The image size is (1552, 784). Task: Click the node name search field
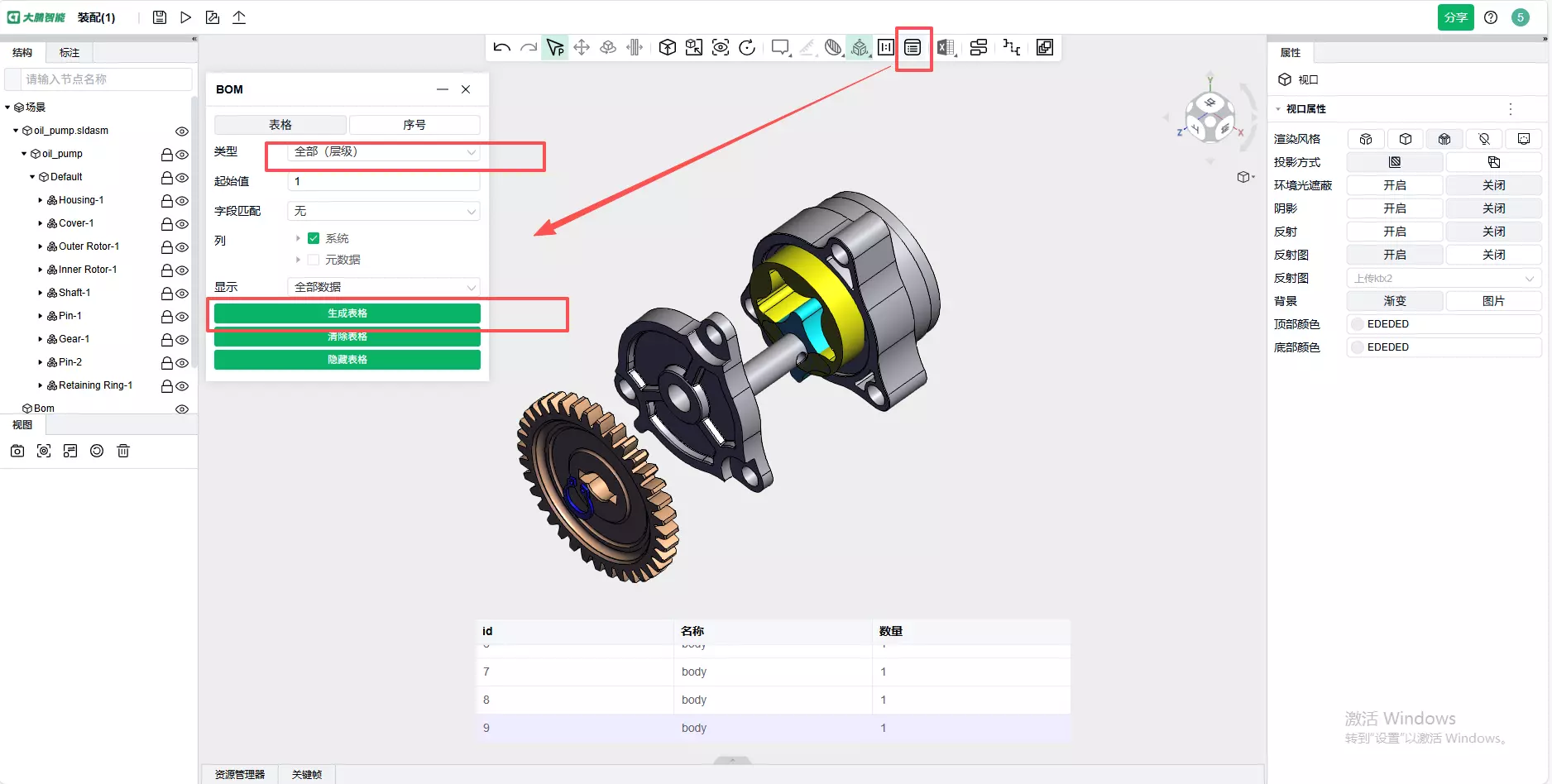click(x=99, y=79)
